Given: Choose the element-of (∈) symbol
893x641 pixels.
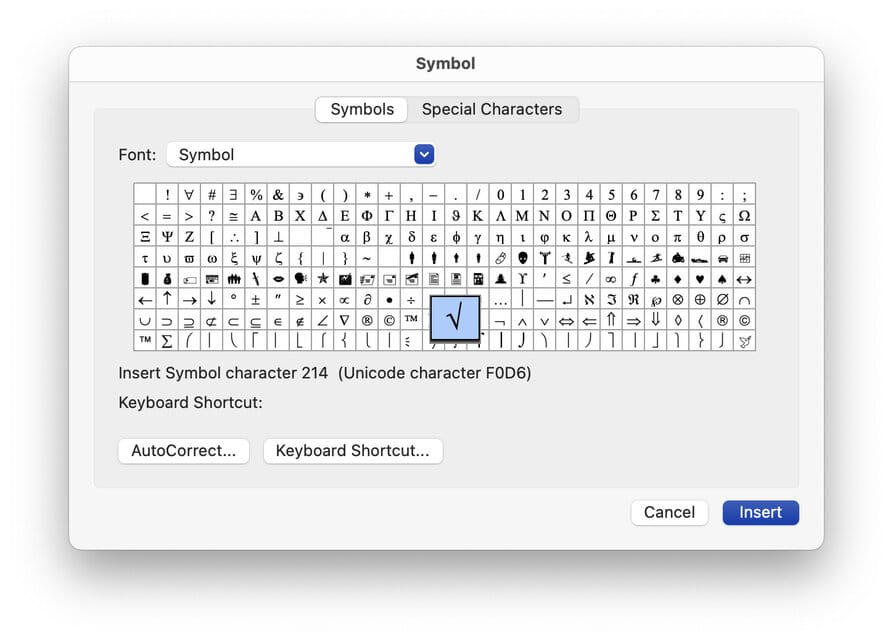Looking at the screenshot, I should (x=278, y=321).
